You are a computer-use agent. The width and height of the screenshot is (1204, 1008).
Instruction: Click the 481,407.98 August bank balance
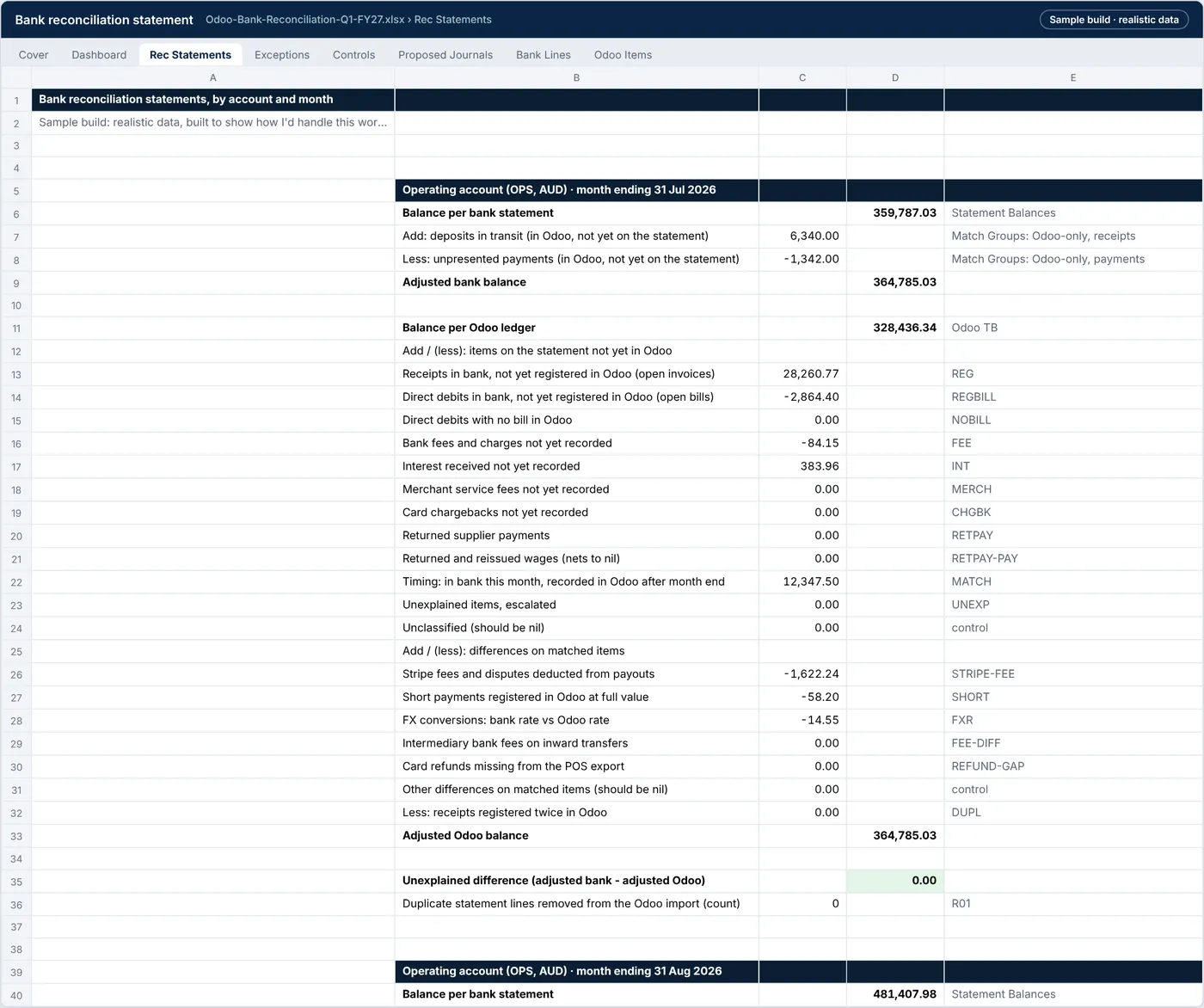pyautogui.click(x=895, y=994)
